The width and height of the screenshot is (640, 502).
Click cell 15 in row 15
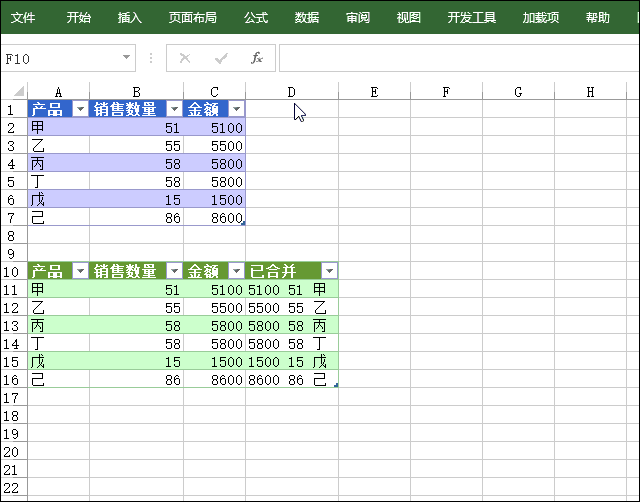[136, 361]
